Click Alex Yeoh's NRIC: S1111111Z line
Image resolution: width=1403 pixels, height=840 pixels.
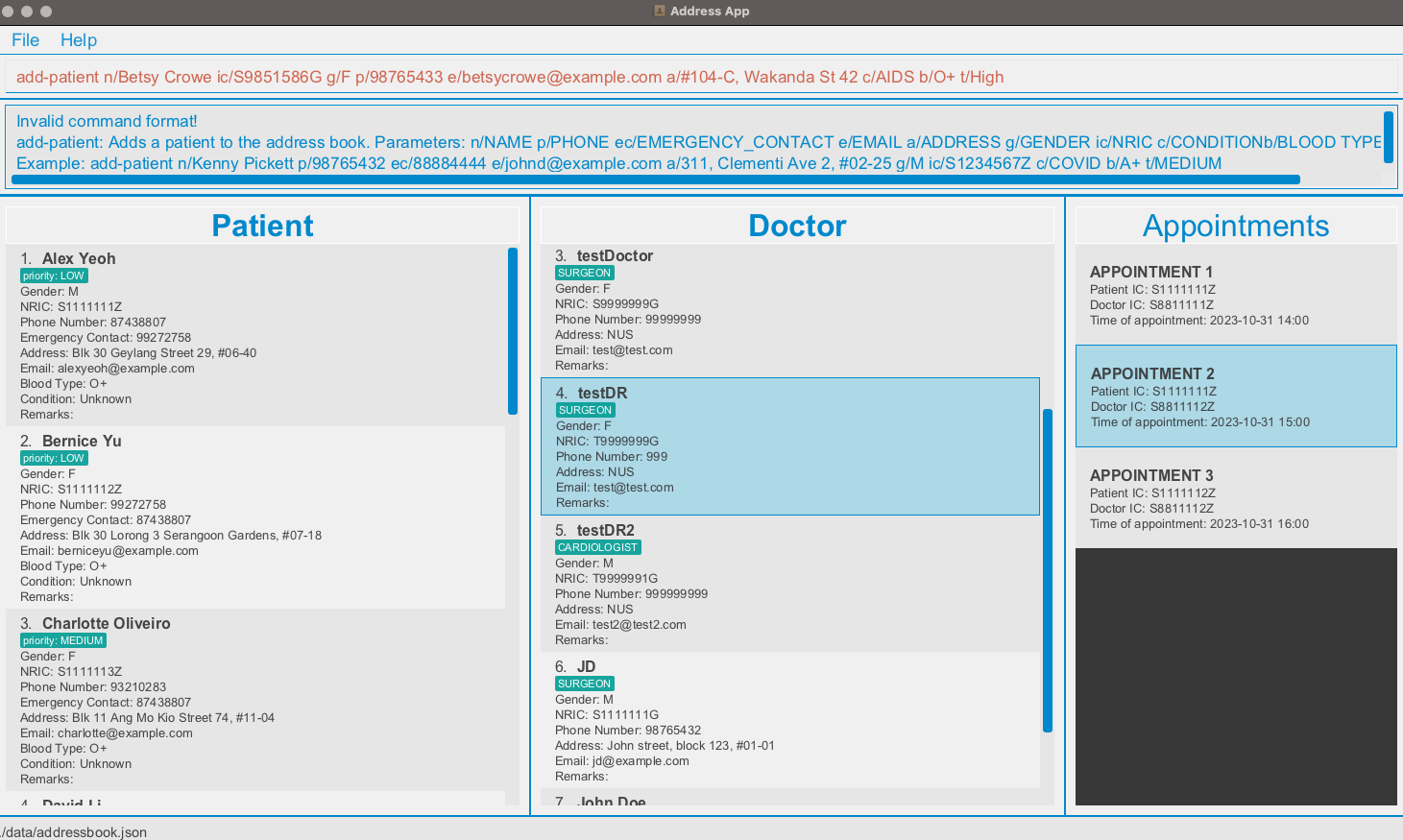pos(71,307)
